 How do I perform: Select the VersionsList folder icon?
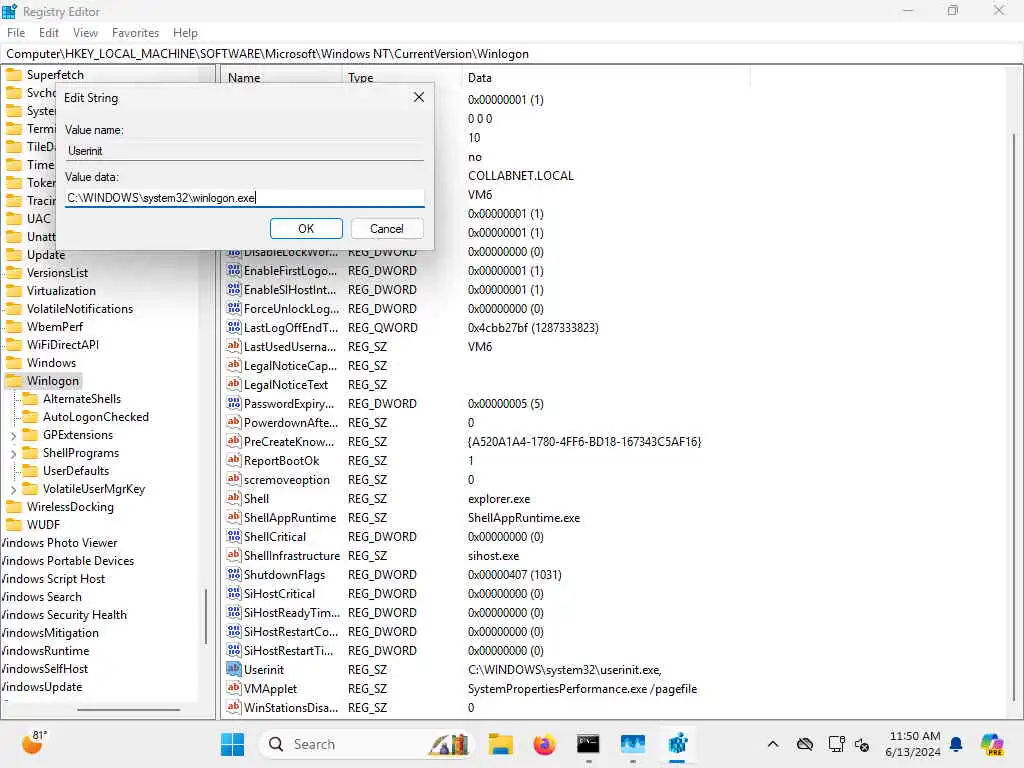coord(14,273)
